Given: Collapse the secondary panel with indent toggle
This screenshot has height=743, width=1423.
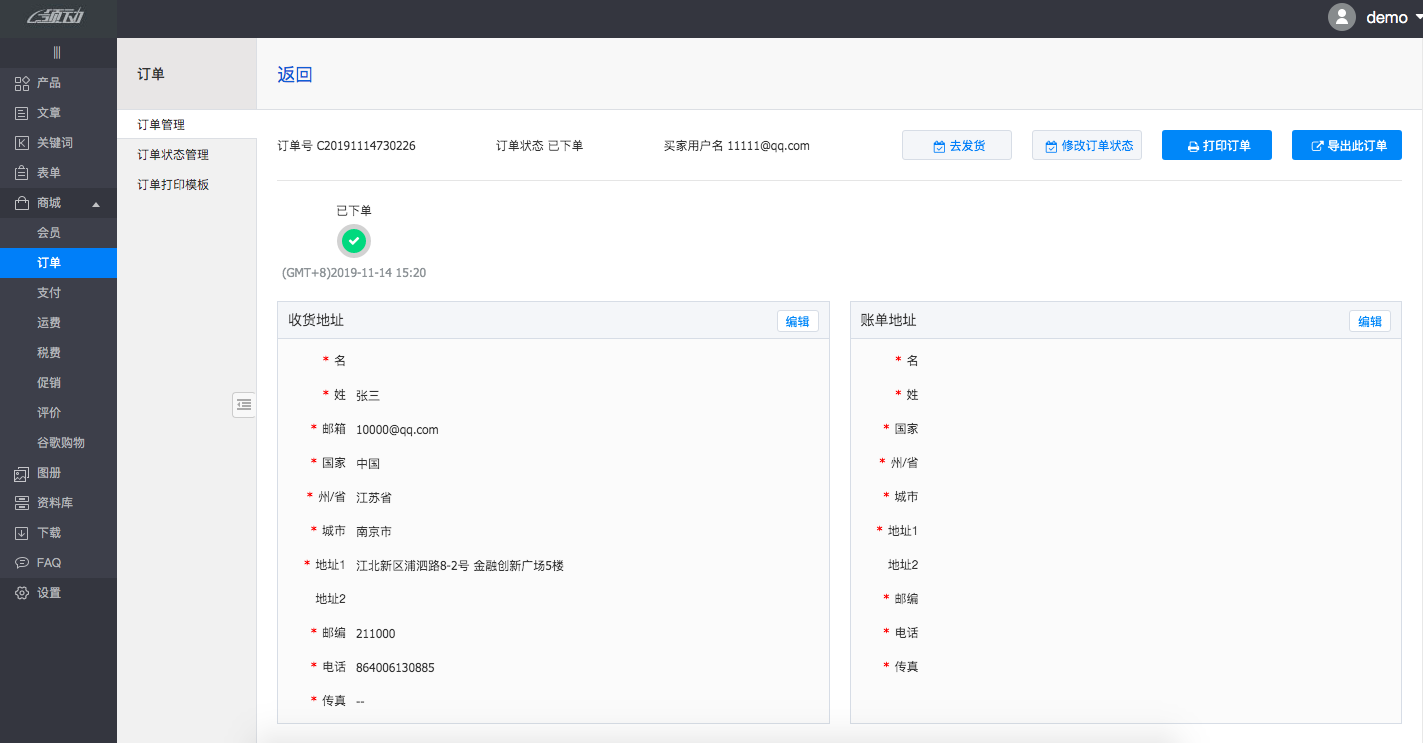Looking at the screenshot, I should pos(244,404).
